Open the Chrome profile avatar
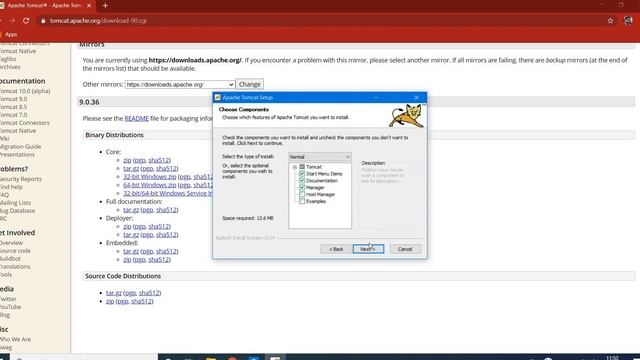Image resolution: width=640 pixels, height=360 pixels. pos(628,20)
